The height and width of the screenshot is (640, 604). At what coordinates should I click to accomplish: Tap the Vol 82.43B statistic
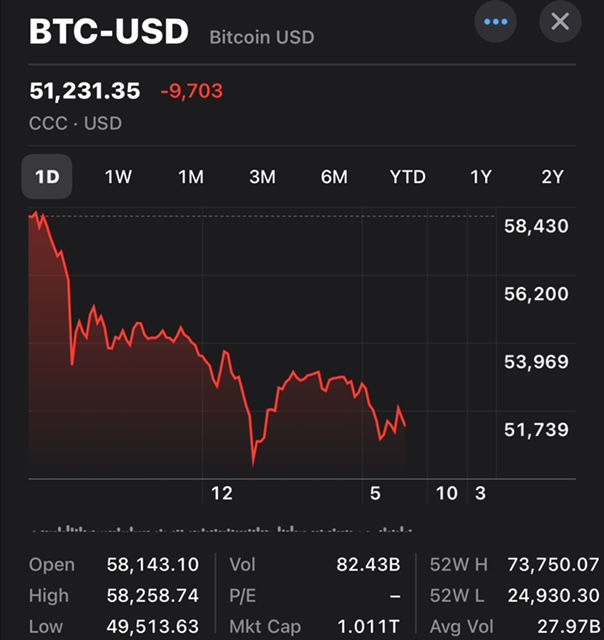coord(366,565)
